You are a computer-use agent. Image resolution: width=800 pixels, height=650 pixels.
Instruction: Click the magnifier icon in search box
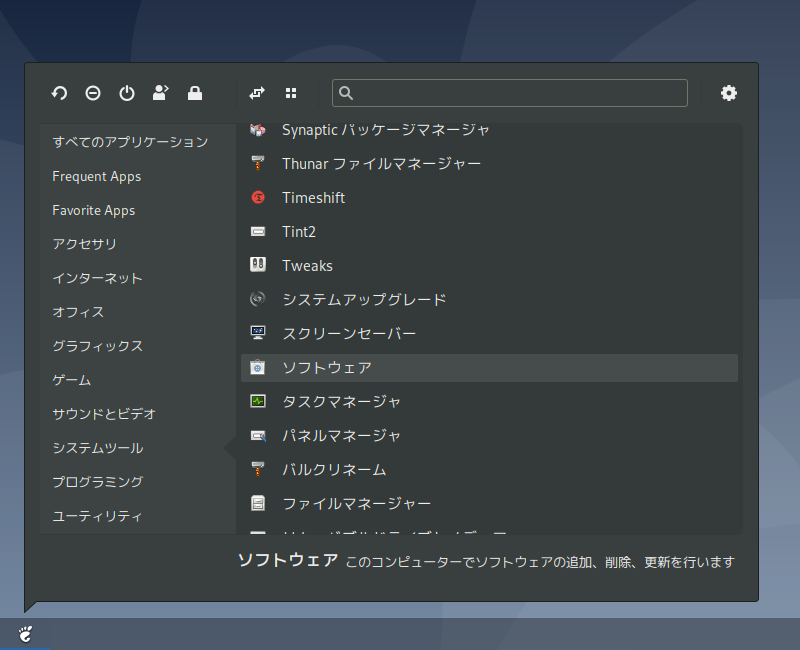[x=346, y=93]
